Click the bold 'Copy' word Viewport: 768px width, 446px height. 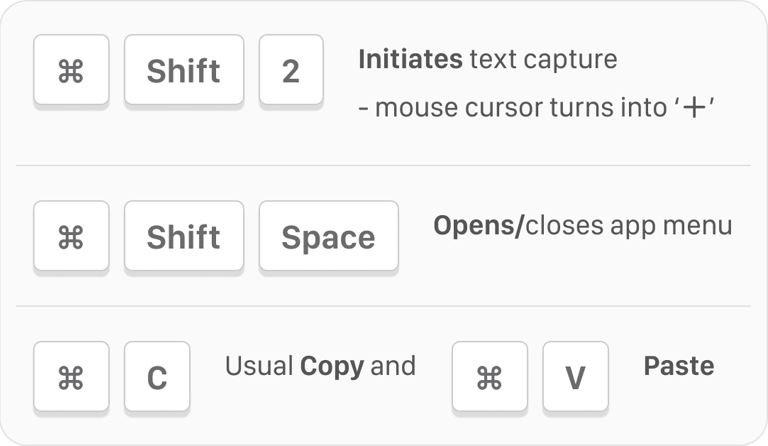coord(331,366)
